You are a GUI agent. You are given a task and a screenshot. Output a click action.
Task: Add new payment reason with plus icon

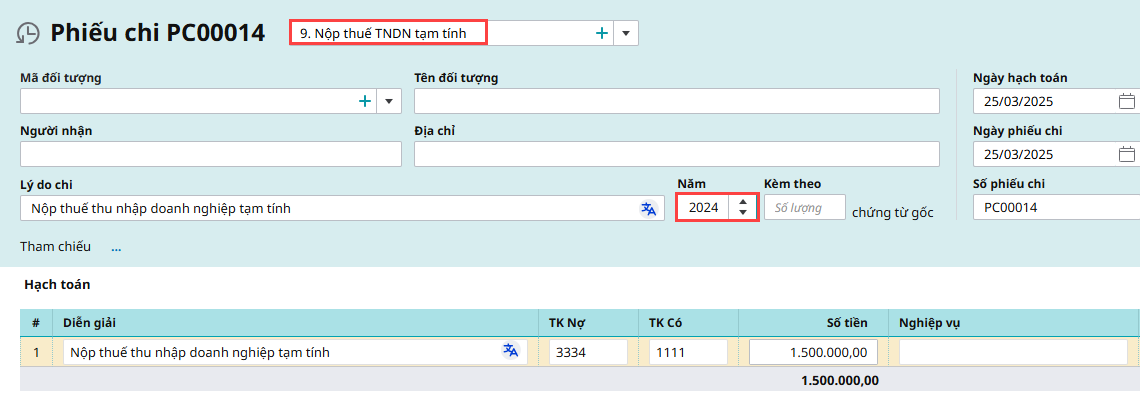602,33
